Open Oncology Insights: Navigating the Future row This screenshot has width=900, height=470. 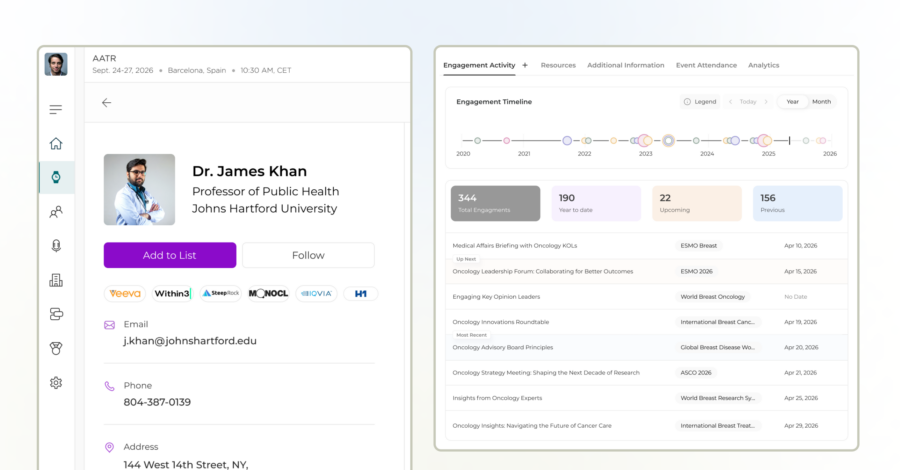click(646, 426)
